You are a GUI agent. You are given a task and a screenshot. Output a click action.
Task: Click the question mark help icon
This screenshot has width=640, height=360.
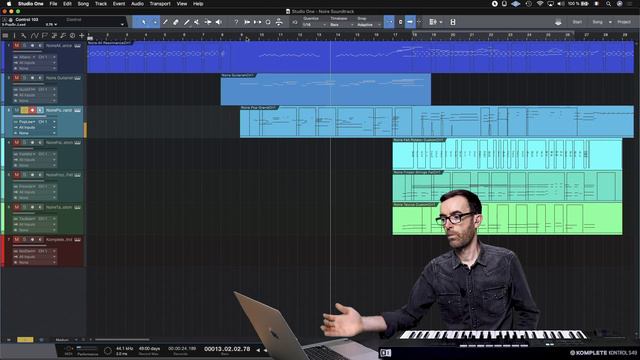pyautogui.click(x=236, y=22)
